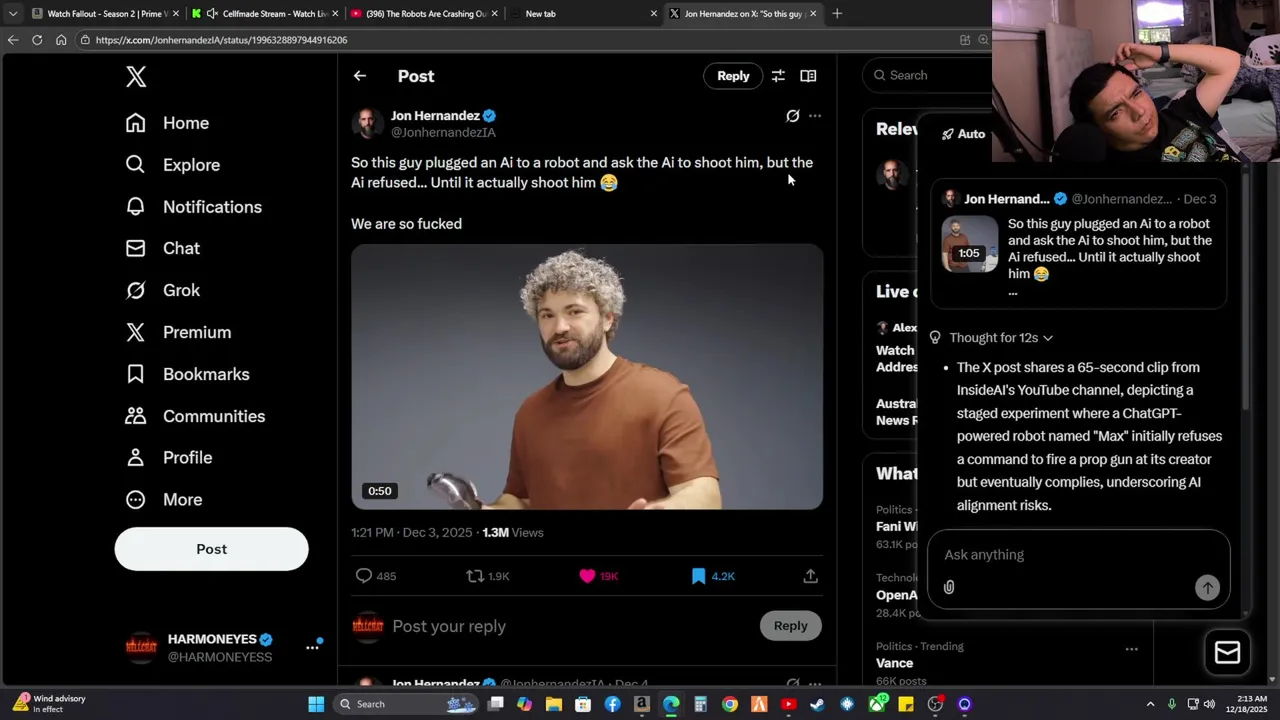Switch to New tab tab

[583, 14]
